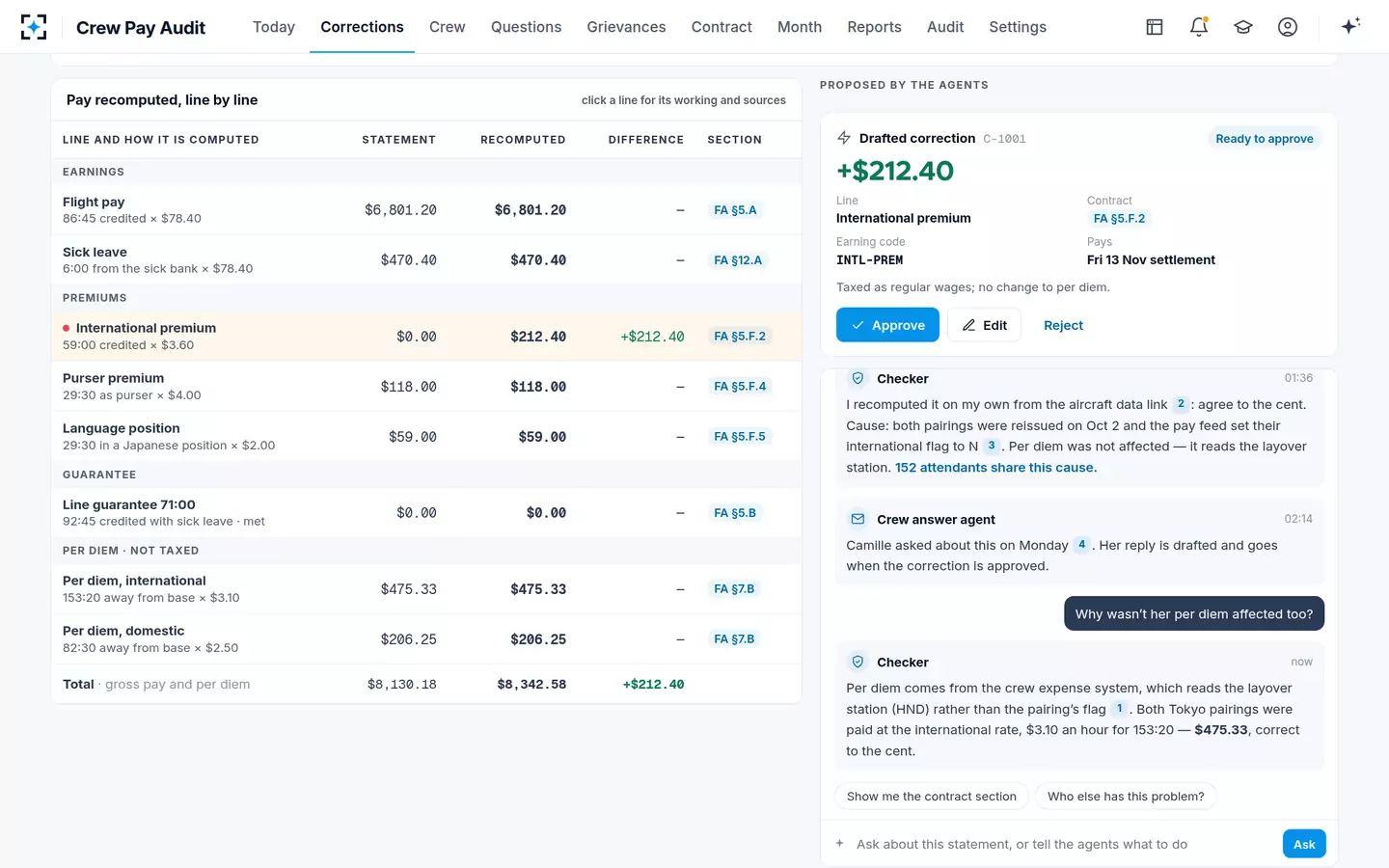This screenshot has width=1389, height=868.
Task: Open section FA §5.F.4 for Purser premium
Action: point(740,387)
